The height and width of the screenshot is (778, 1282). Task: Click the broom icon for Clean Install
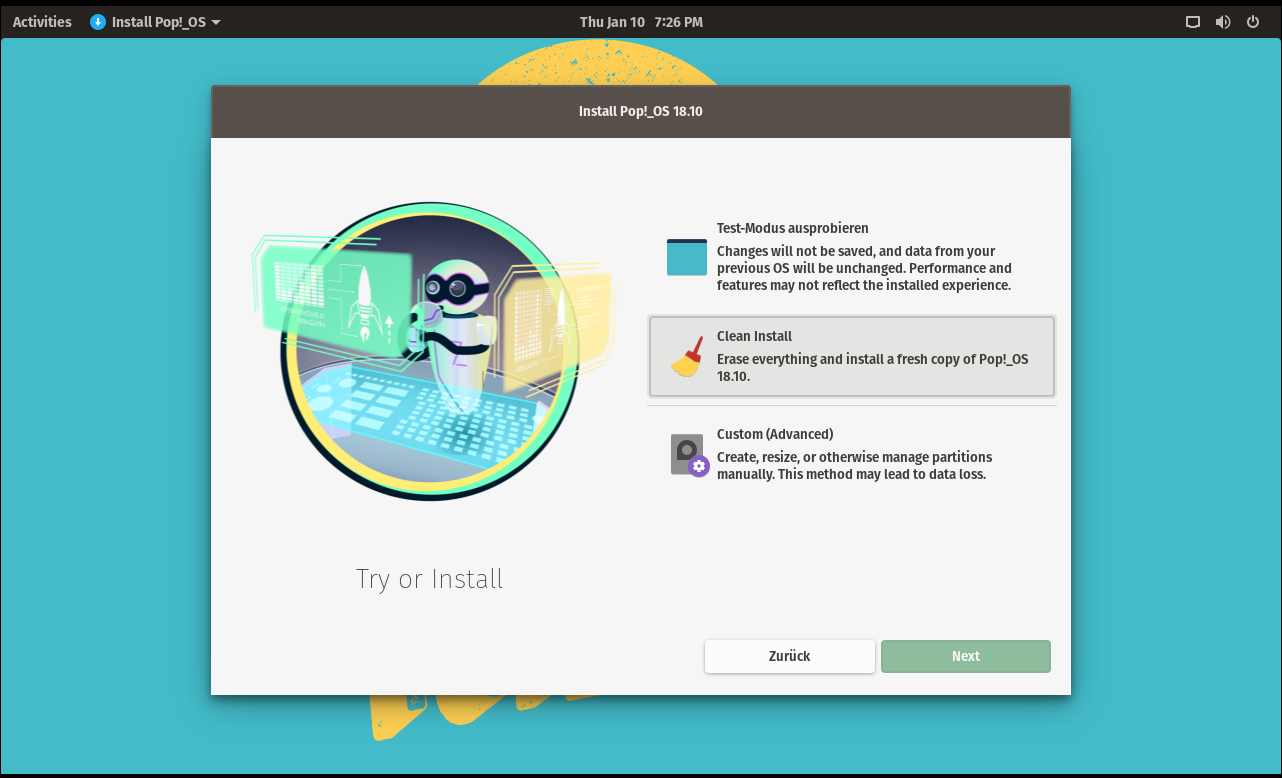point(687,357)
